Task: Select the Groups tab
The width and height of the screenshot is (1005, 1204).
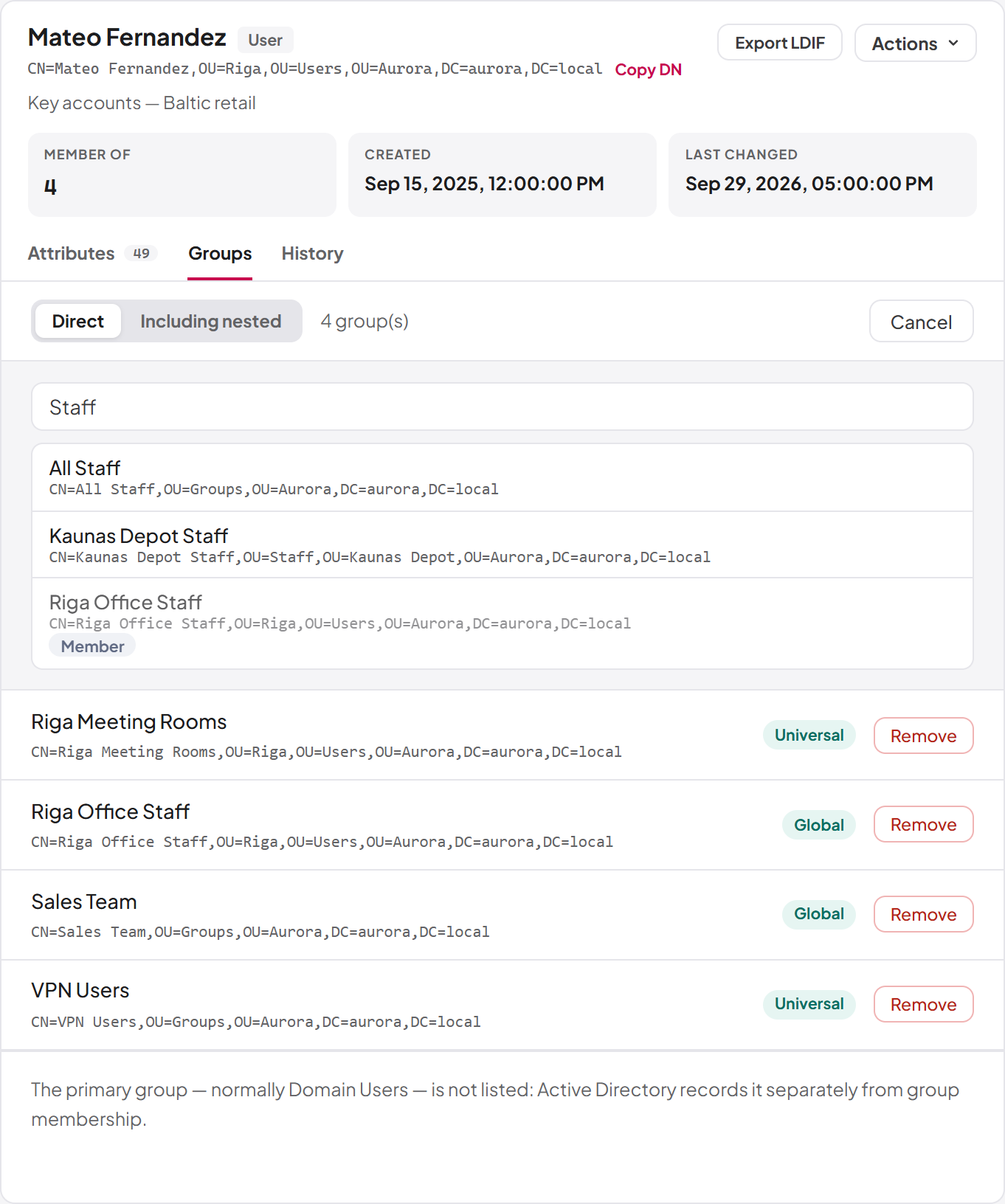Action: (x=220, y=254)
